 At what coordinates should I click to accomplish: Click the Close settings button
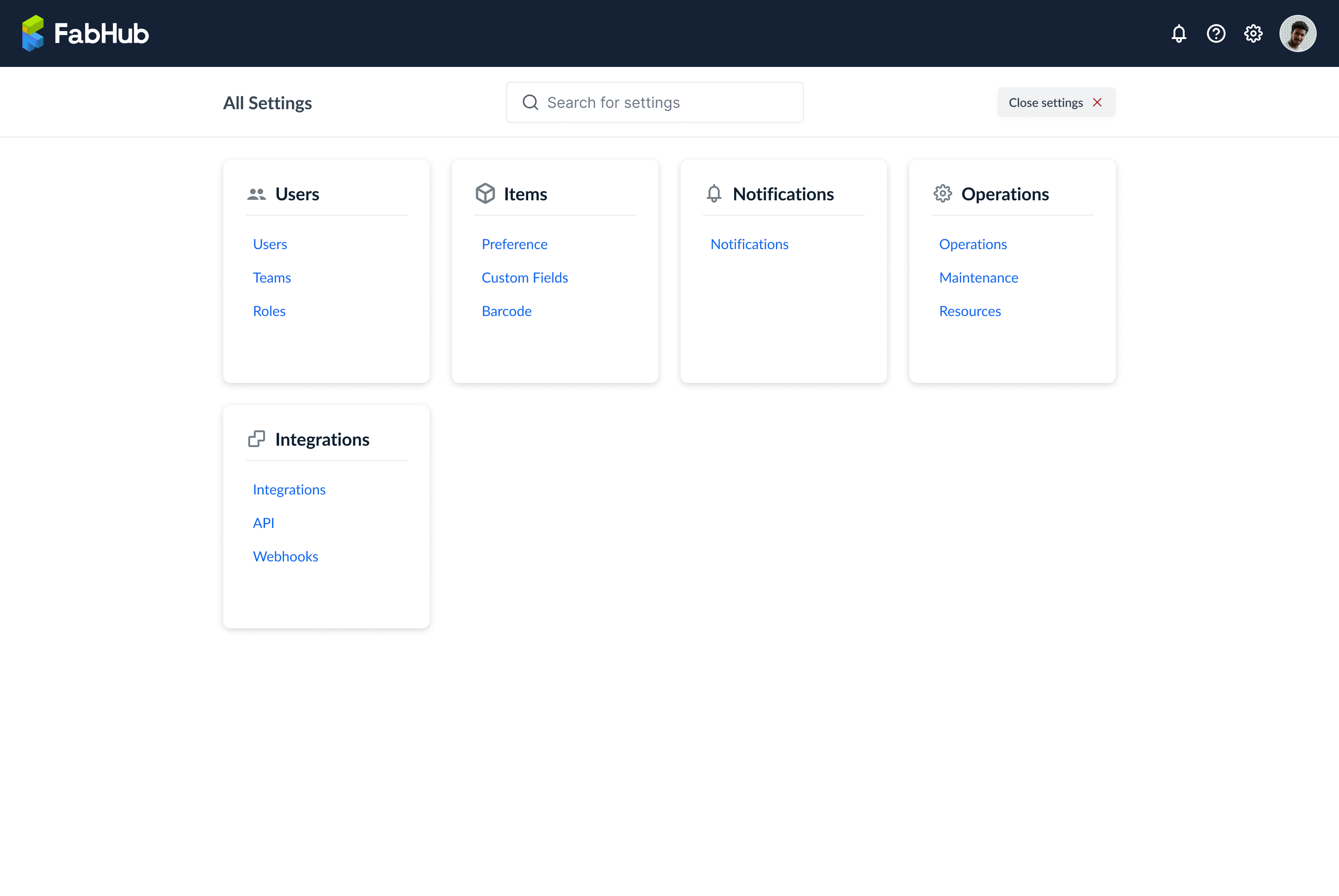[1056, 102]
